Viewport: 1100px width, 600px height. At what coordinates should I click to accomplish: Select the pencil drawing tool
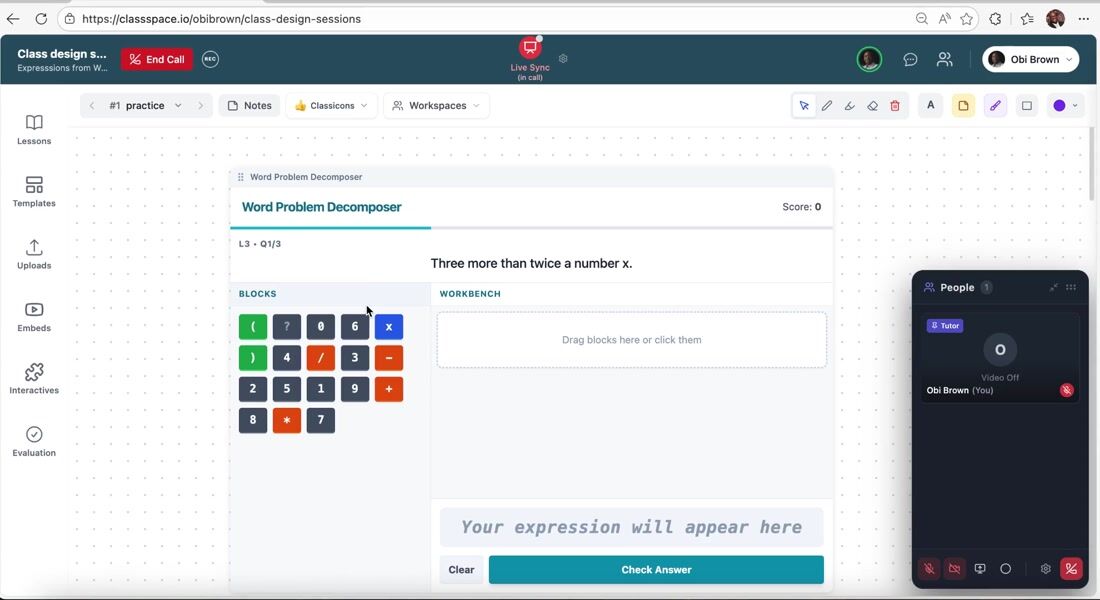827,106
